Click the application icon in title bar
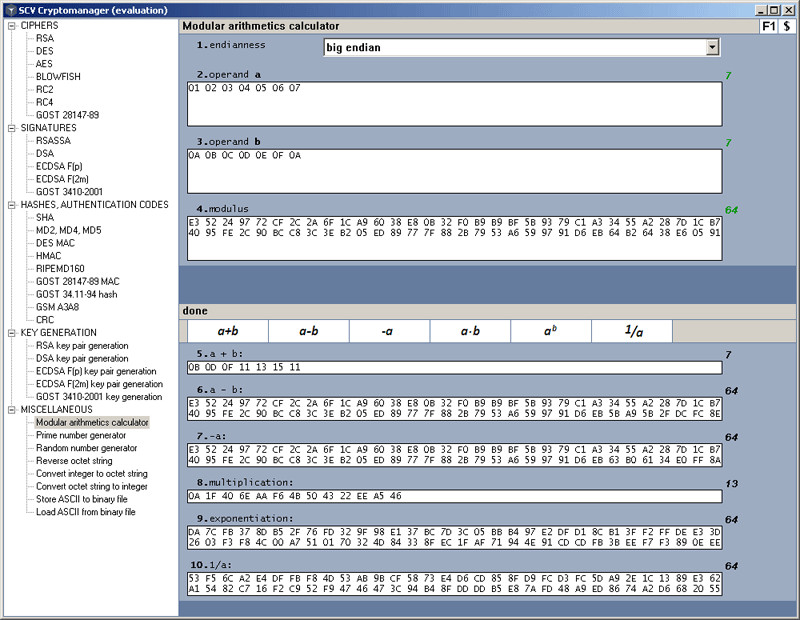 coord(10,10)
